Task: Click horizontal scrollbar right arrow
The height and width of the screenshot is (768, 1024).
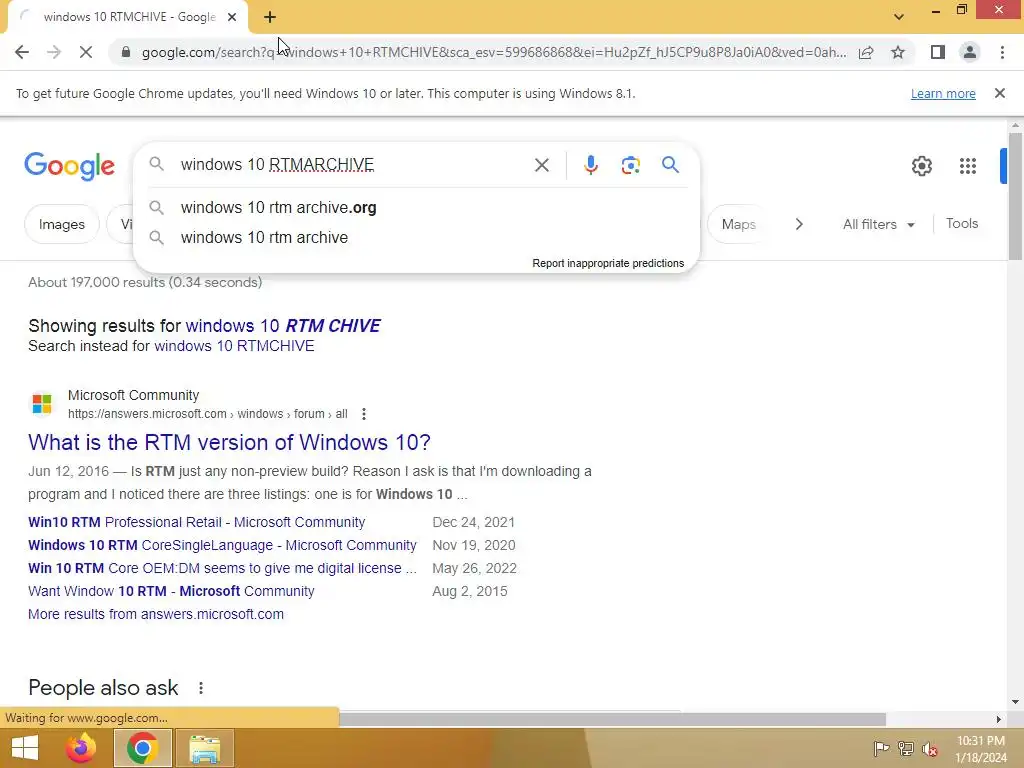Action: (999, 719)
